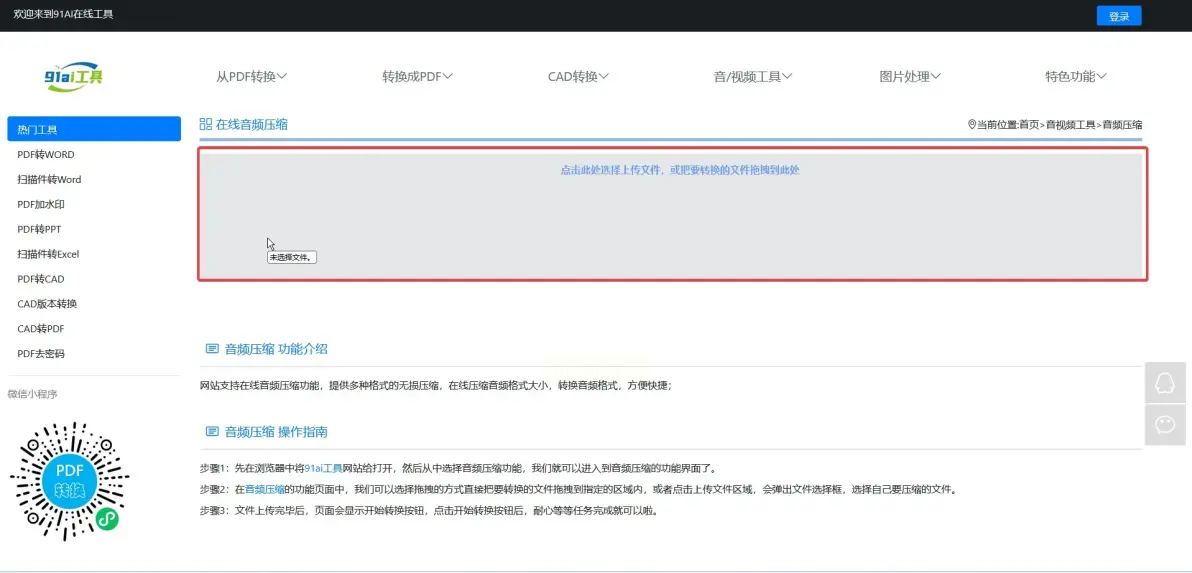This screenshot has height=573, width=1192.
Task: Click the 登录 button
Action: point(1119,16)
